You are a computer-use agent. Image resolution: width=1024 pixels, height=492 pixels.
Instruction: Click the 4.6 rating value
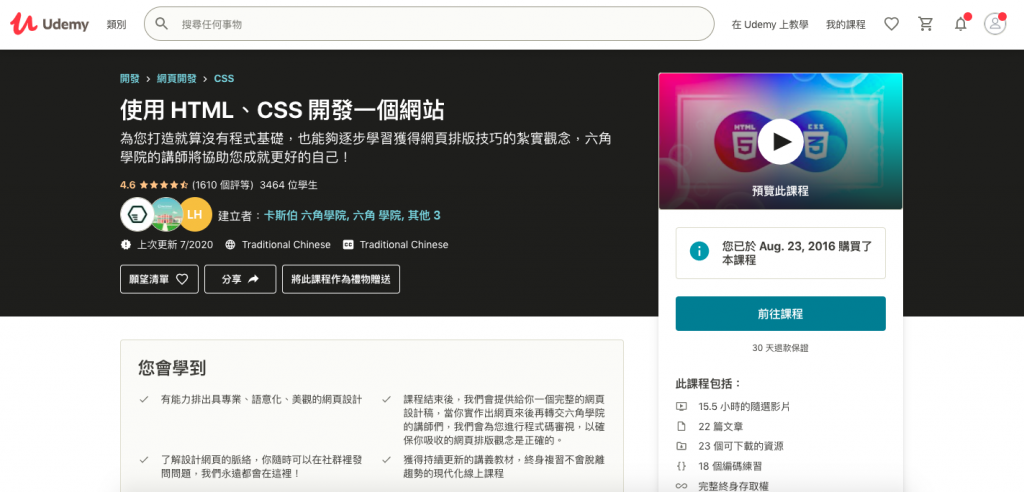tap(127, 185)
